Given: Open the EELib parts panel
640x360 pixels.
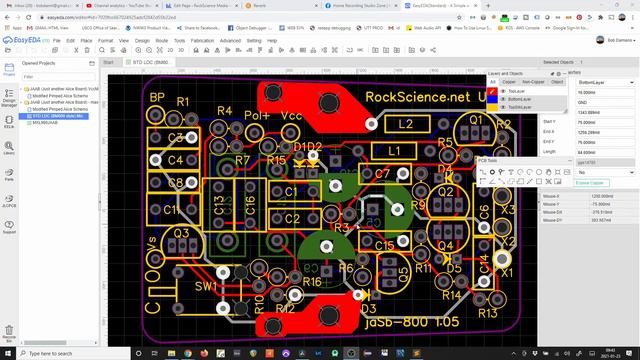Looking at the screenshot, I should pyautogui.click(x=9, y=122).
